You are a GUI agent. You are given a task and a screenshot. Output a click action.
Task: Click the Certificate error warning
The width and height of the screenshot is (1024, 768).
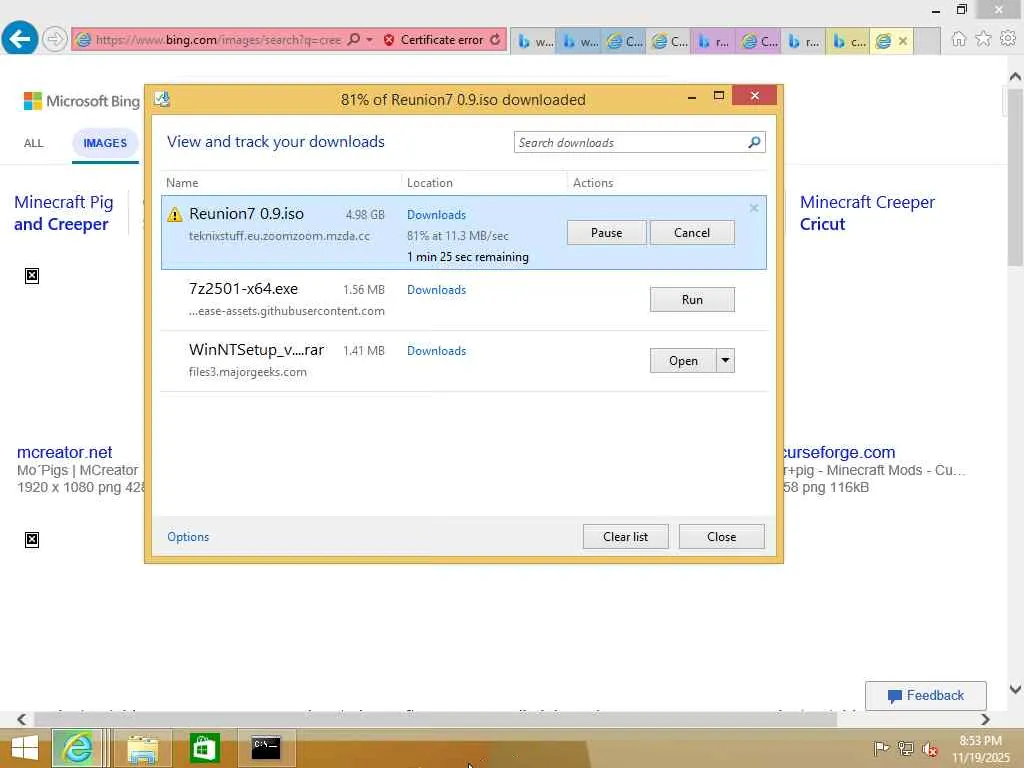(x=434, y=40)
